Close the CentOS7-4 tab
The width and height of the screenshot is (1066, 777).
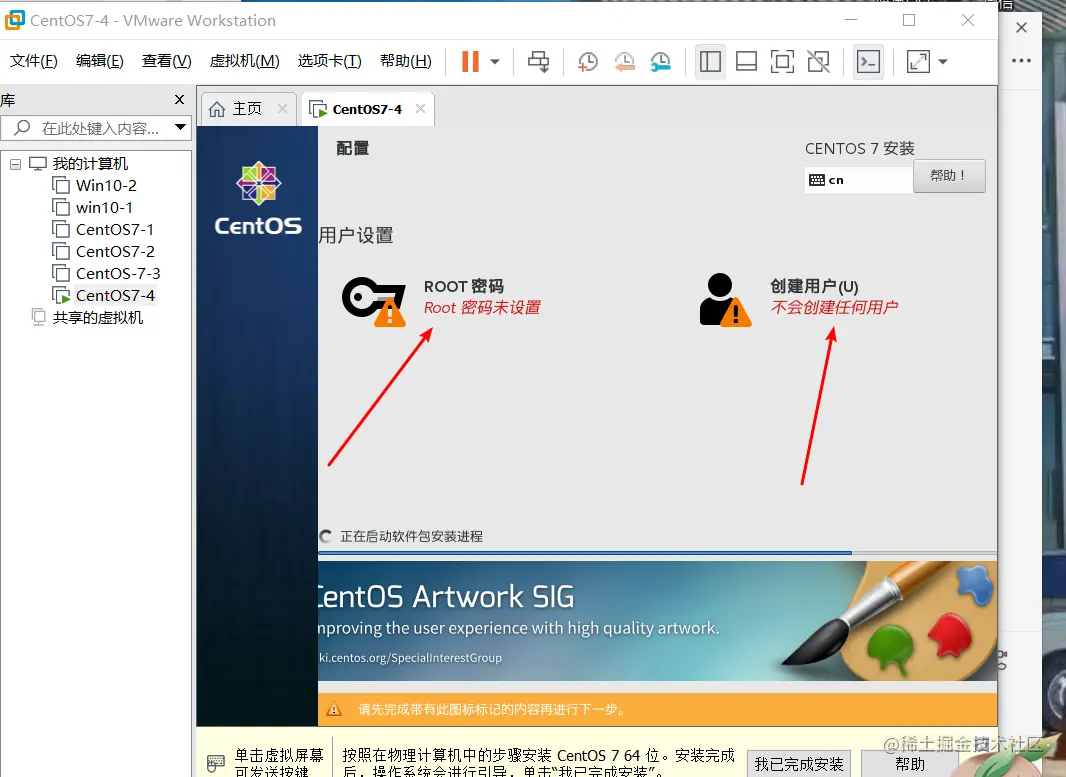click(x=420, y=109)
